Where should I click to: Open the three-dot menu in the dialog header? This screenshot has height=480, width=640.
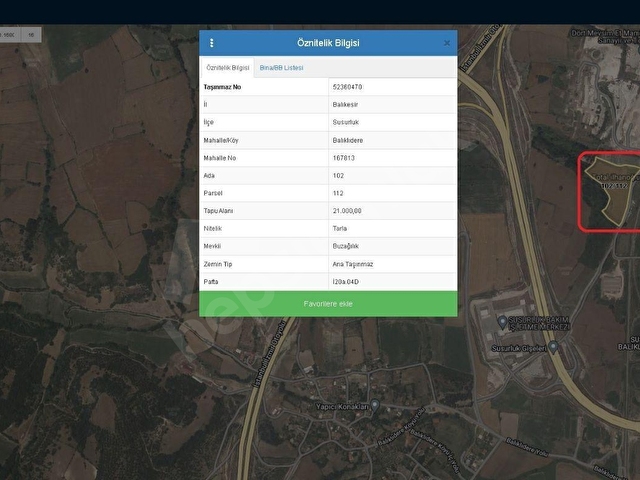point(211,43)
